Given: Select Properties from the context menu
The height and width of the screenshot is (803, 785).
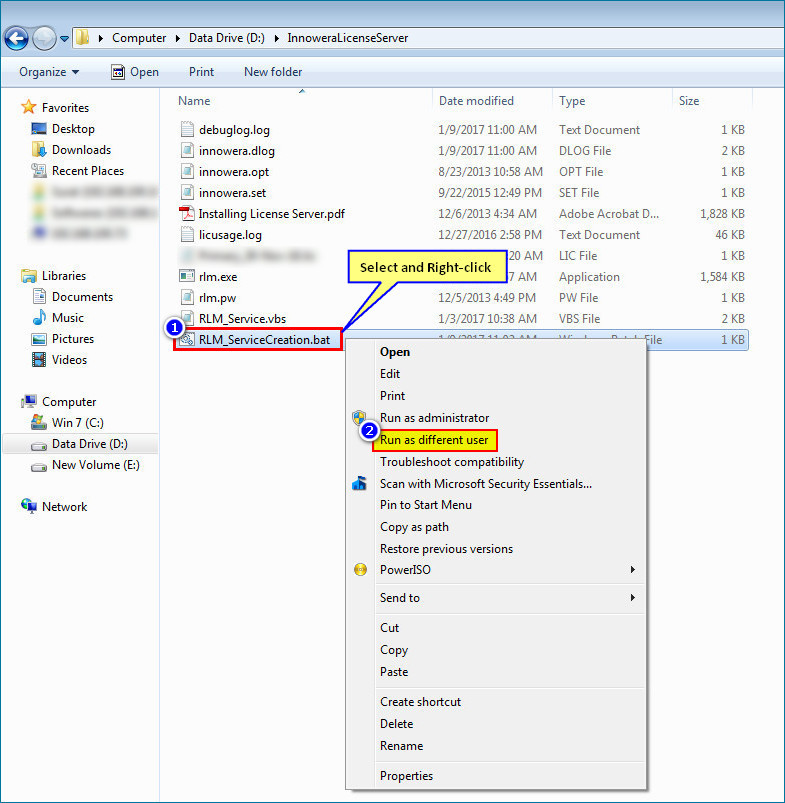Looking at the screenshot, I should [x=406, y=776].
